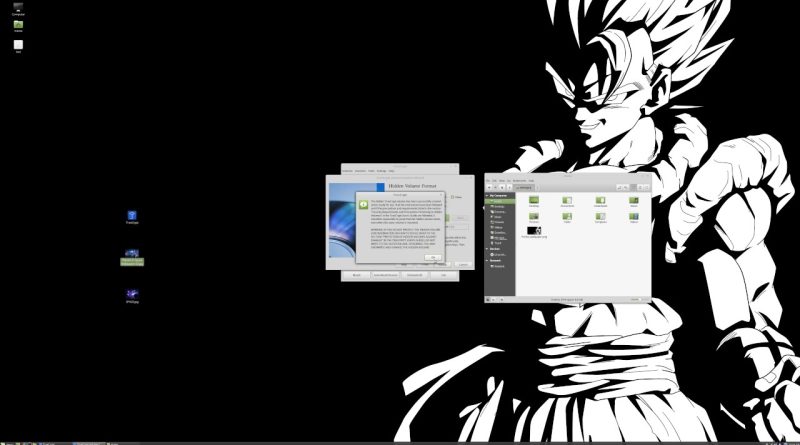800x445 pixels.
Task: Click the search icon in file manager toolbar
Action: click(x=626, y=187)
